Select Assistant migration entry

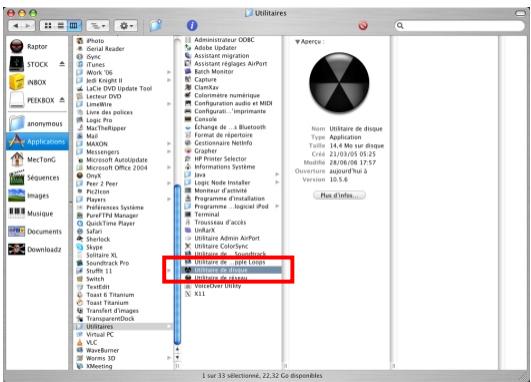coord(221,56)
